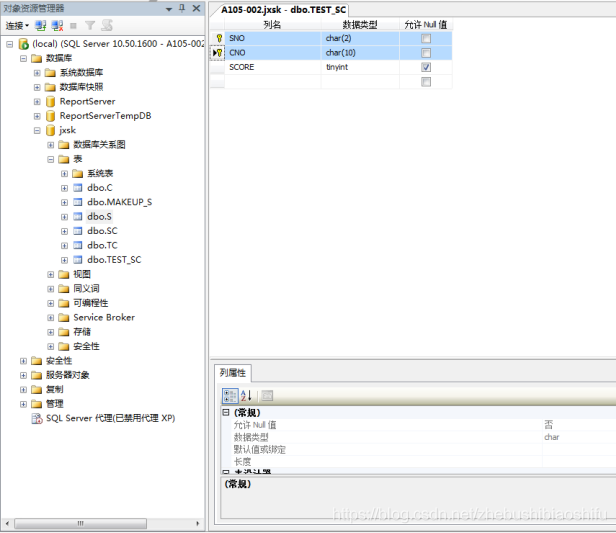This screenshot has width=616, height=533.
Task: Select the 可编程性 folder
Action: (x=91, y=303)
